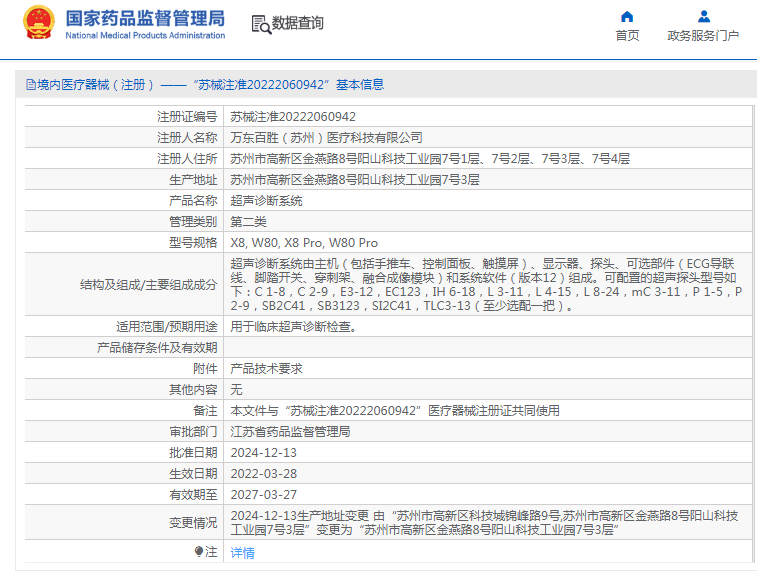Click the 备注 row label
The width and height of the screenshot is (757, 573).
[x=205, y=411]
